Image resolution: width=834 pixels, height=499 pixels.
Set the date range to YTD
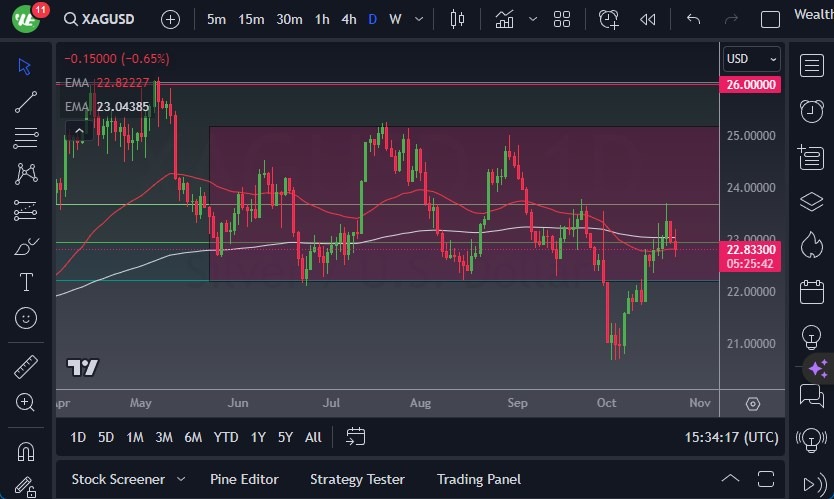pos(226,437)
